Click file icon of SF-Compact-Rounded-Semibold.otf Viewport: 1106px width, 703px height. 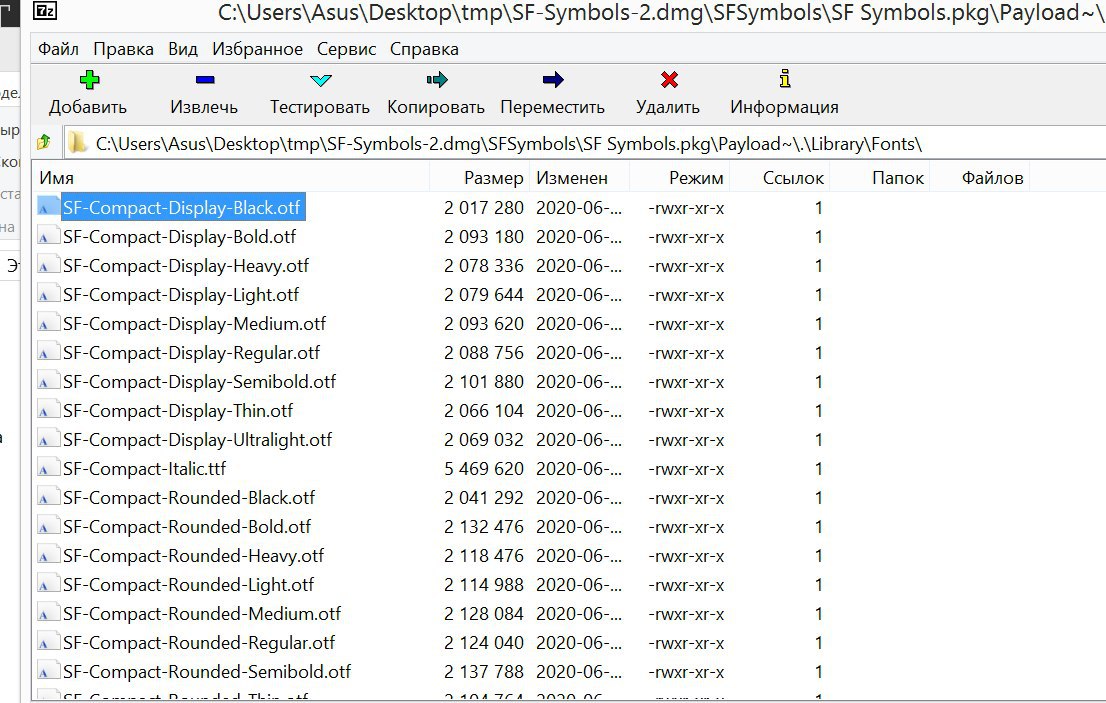[x=47, y=672]
